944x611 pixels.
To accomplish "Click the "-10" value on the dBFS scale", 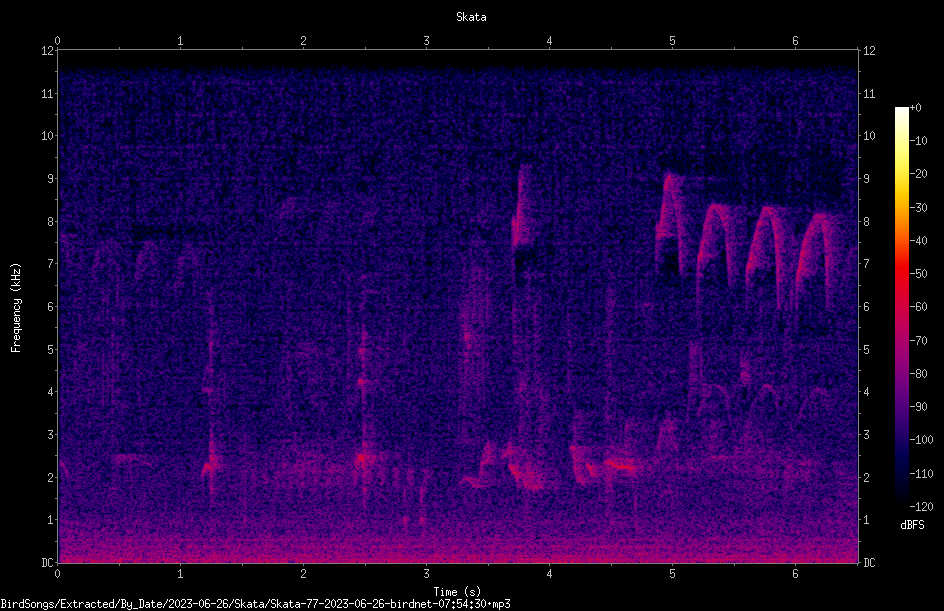I will coord(918,141).
